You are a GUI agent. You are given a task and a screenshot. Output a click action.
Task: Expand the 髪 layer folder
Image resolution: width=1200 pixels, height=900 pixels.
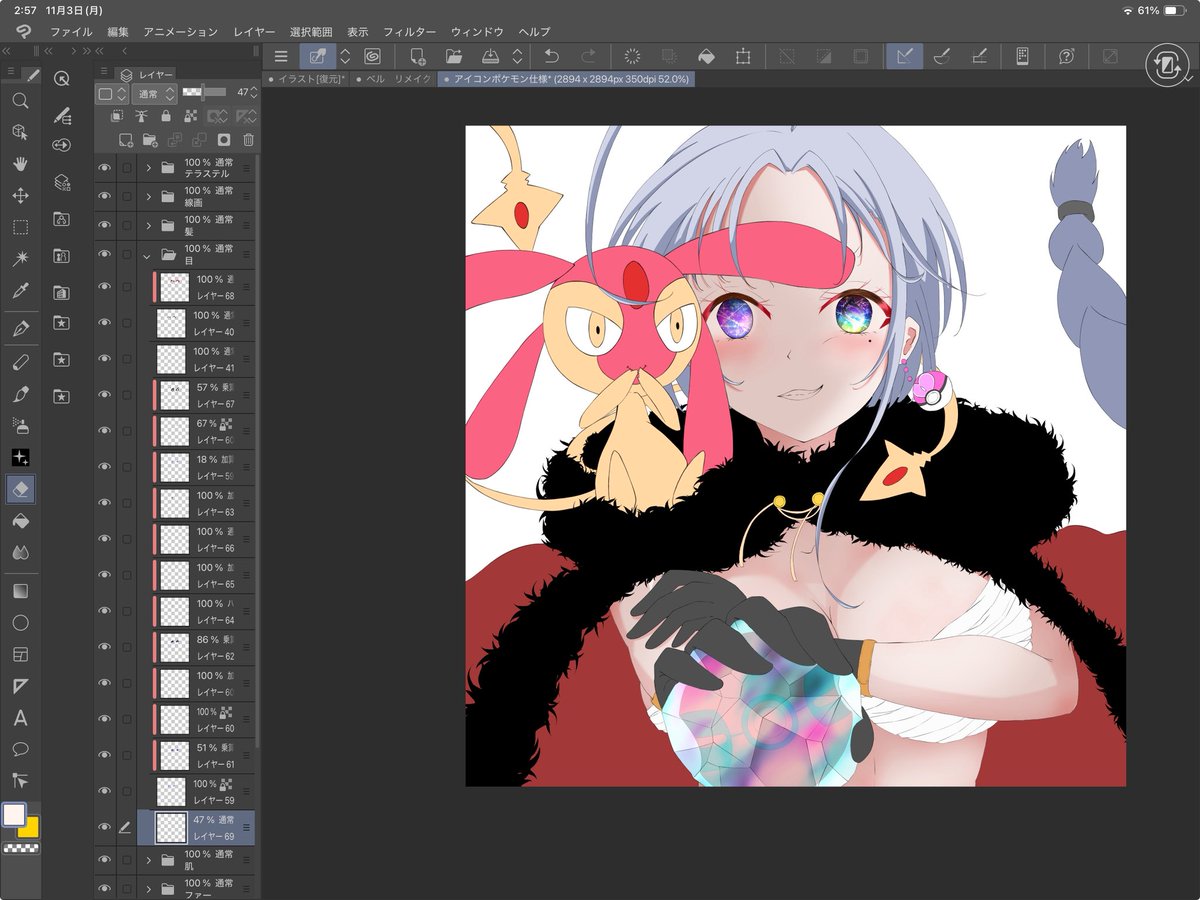point(148,226)
